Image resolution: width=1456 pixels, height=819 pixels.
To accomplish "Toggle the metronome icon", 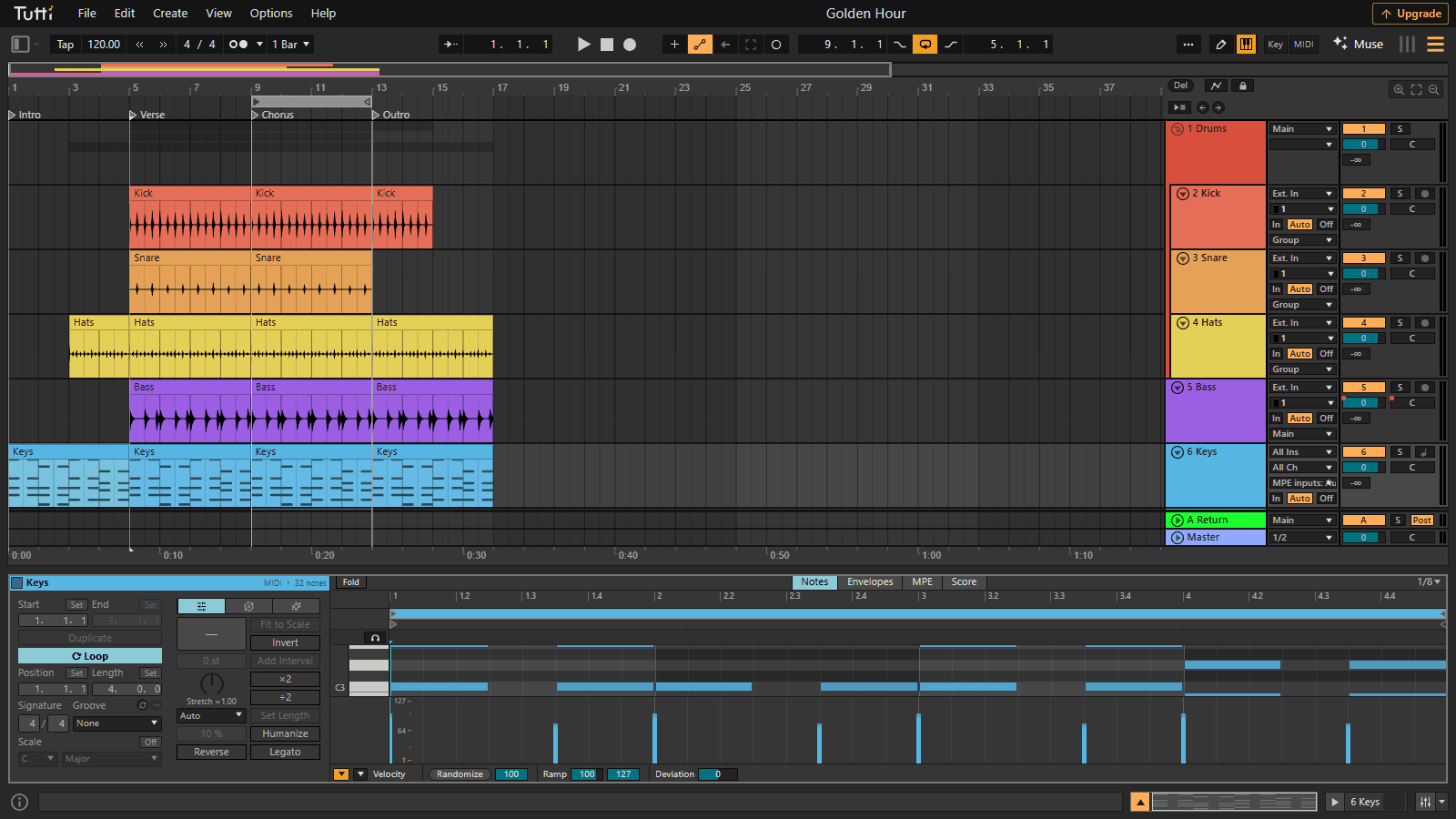I will (x=238, y=44).
